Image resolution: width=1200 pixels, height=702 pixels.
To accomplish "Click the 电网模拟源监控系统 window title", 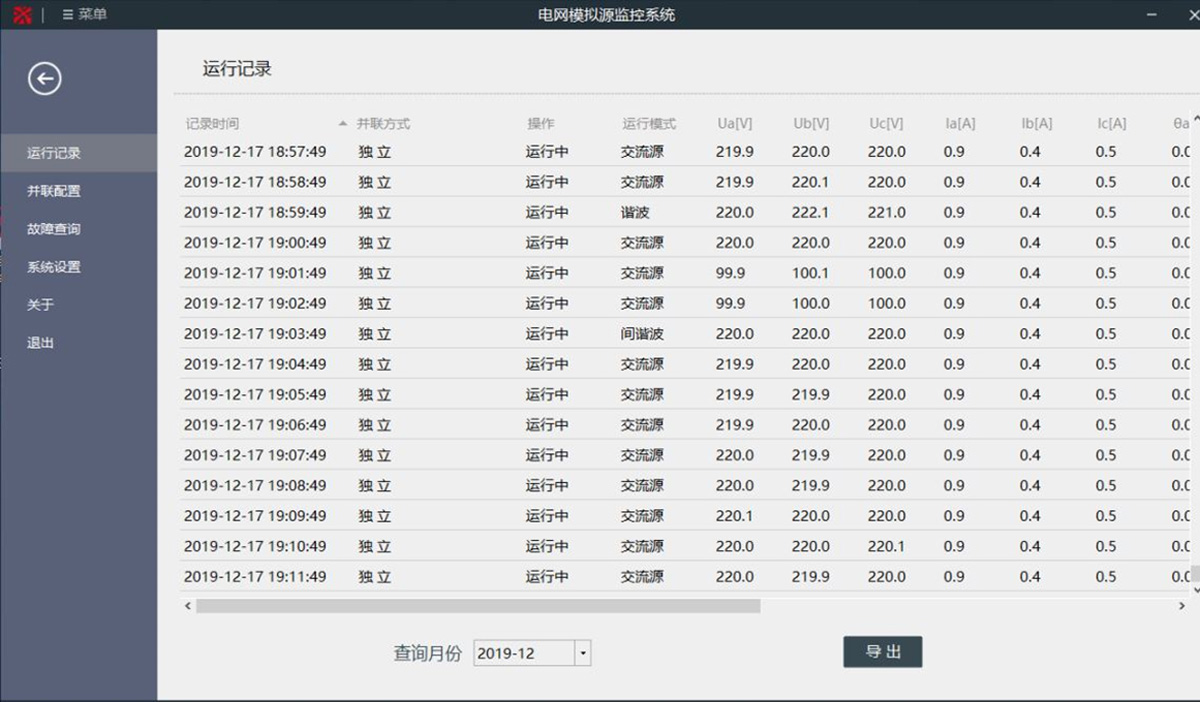I will pos(607,15).
